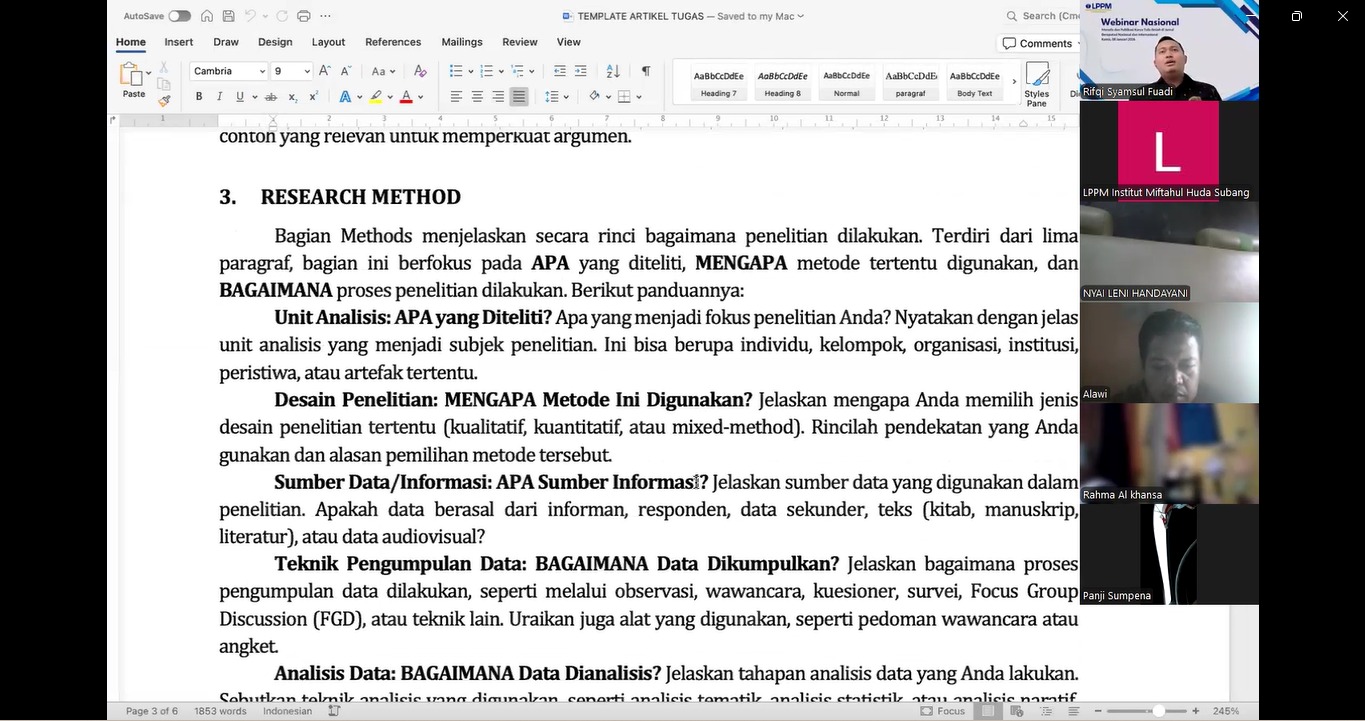Undo the last action
The height and width of the screenshot is (721, 1365).
point(250,16)
